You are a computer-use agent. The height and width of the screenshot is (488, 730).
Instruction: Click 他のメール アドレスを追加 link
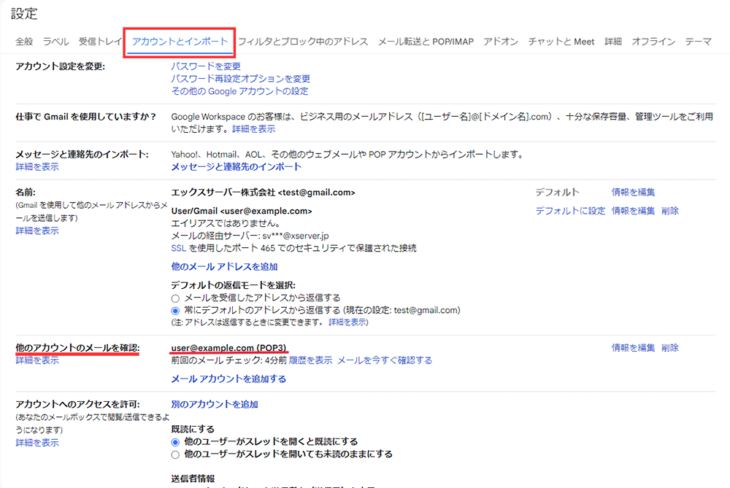[x=224, y=267]
